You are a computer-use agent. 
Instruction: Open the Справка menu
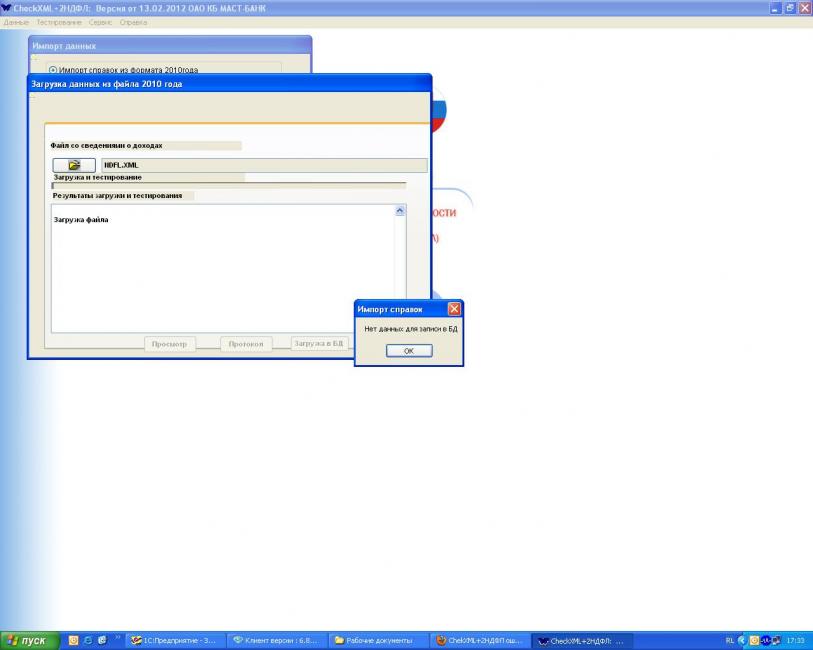(x=133, y=22)
